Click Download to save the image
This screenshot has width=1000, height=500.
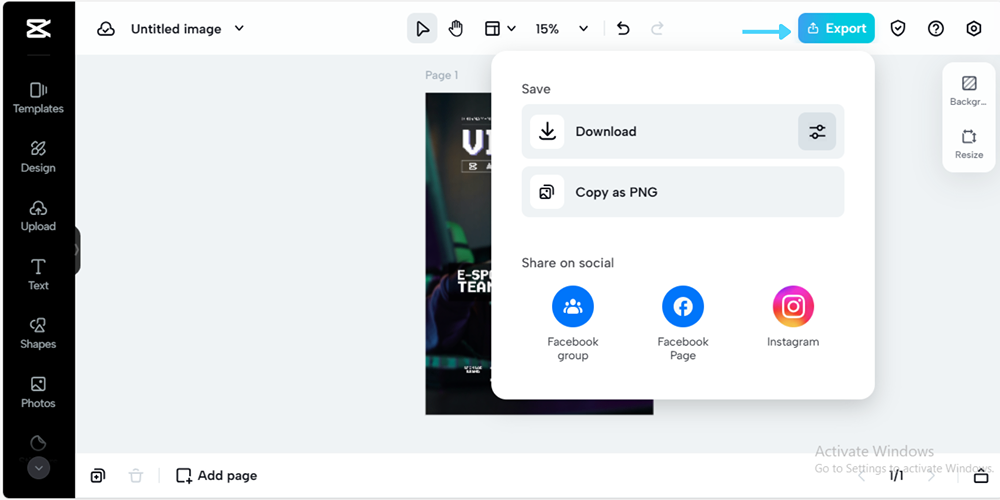(x=682, y=131)
